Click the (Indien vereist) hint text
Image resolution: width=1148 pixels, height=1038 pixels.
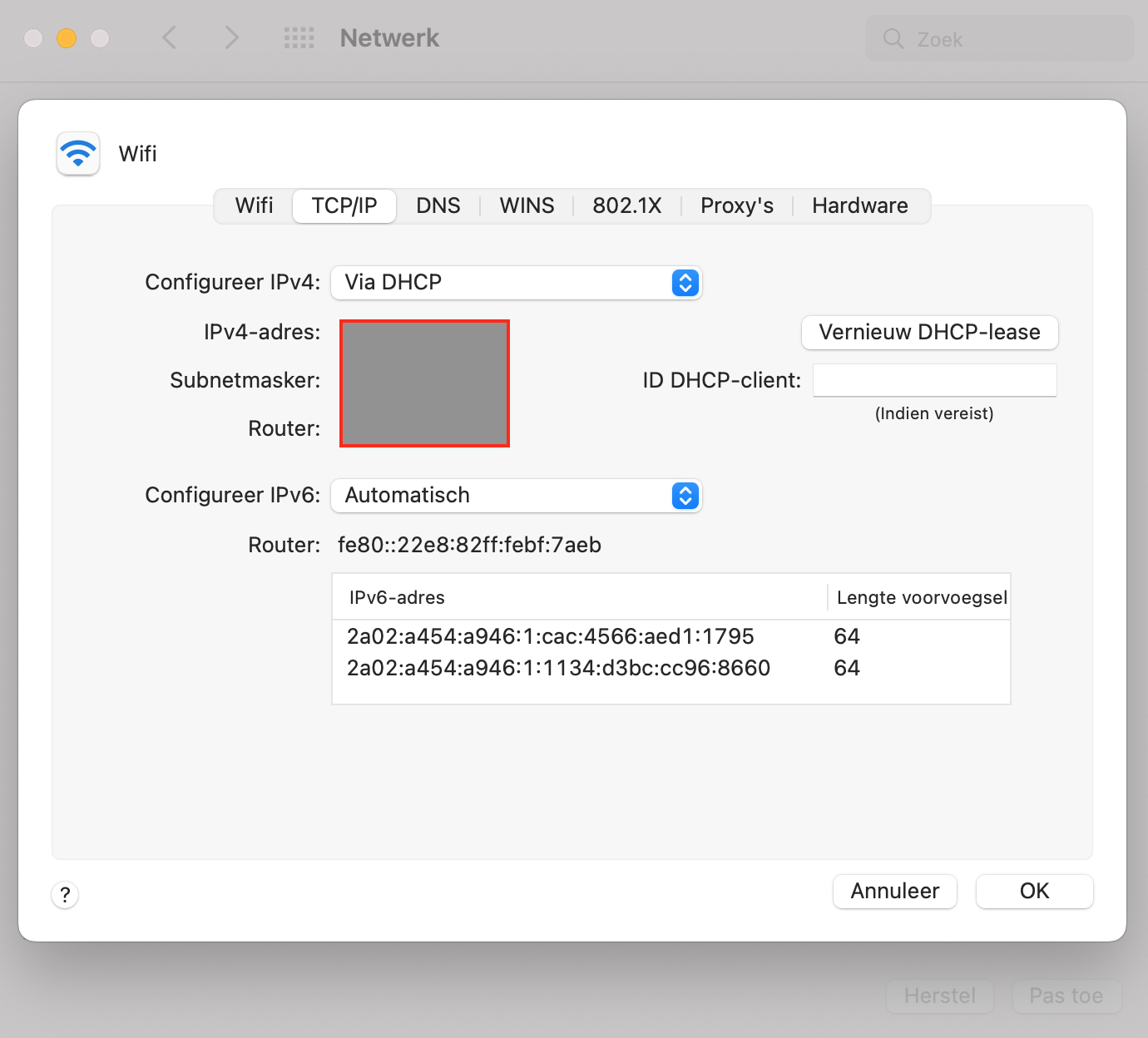(934, 413)
